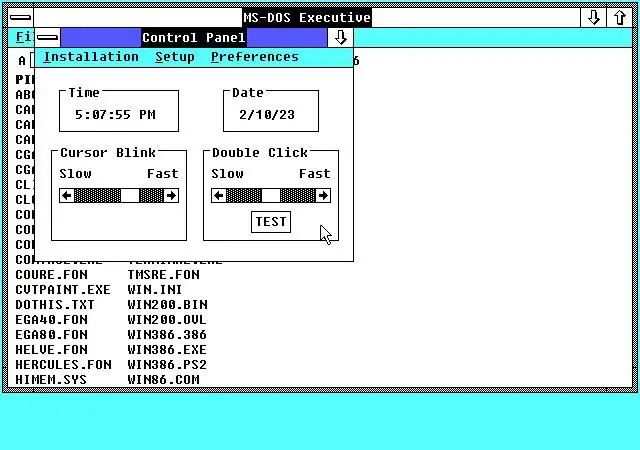640x450 pixels.
Task: Select HELVE.FON in the file list
Action: [x=51, y=350]
